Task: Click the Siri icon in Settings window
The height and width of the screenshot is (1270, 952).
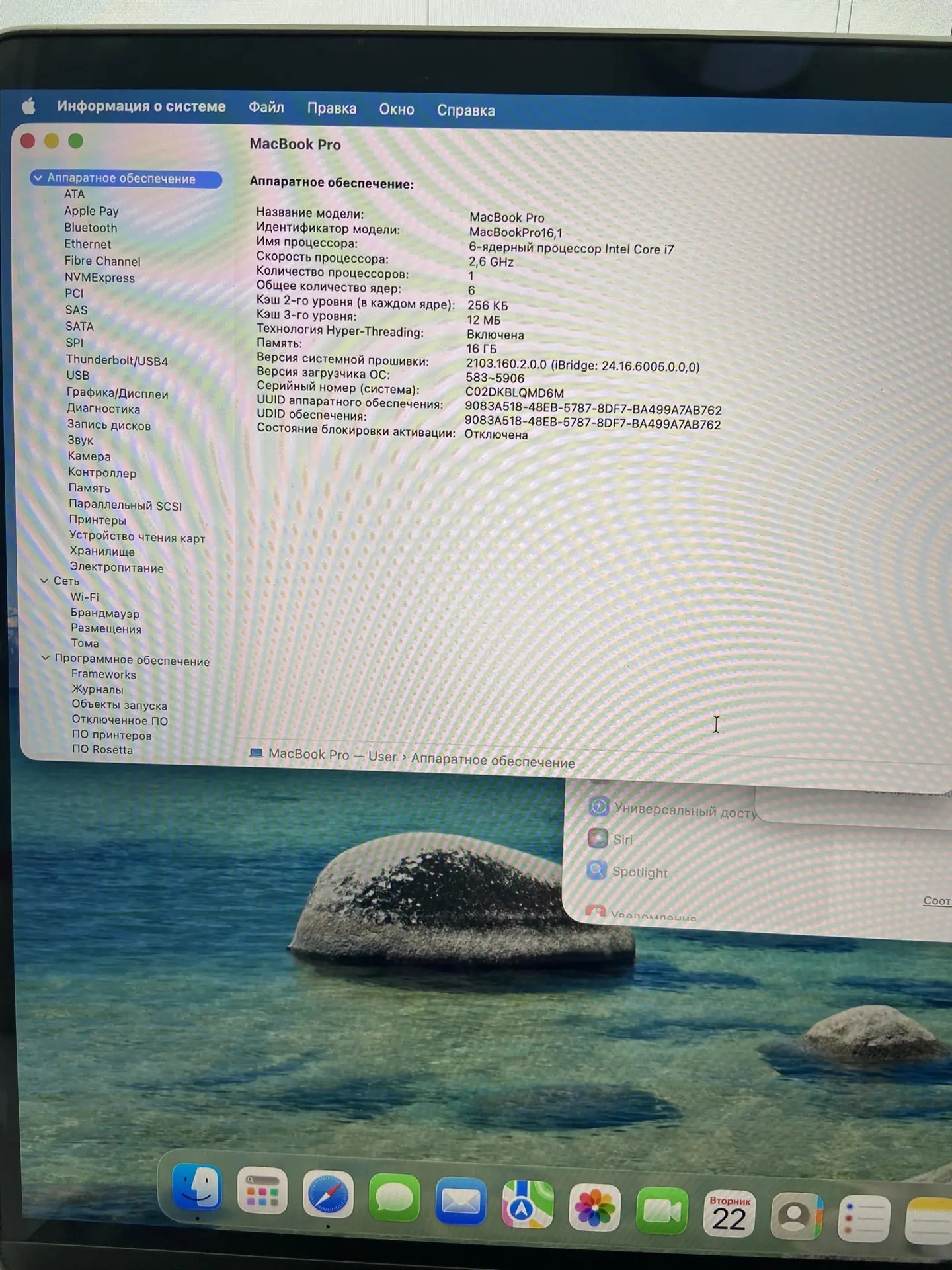Action: click(x=598, y=838)
